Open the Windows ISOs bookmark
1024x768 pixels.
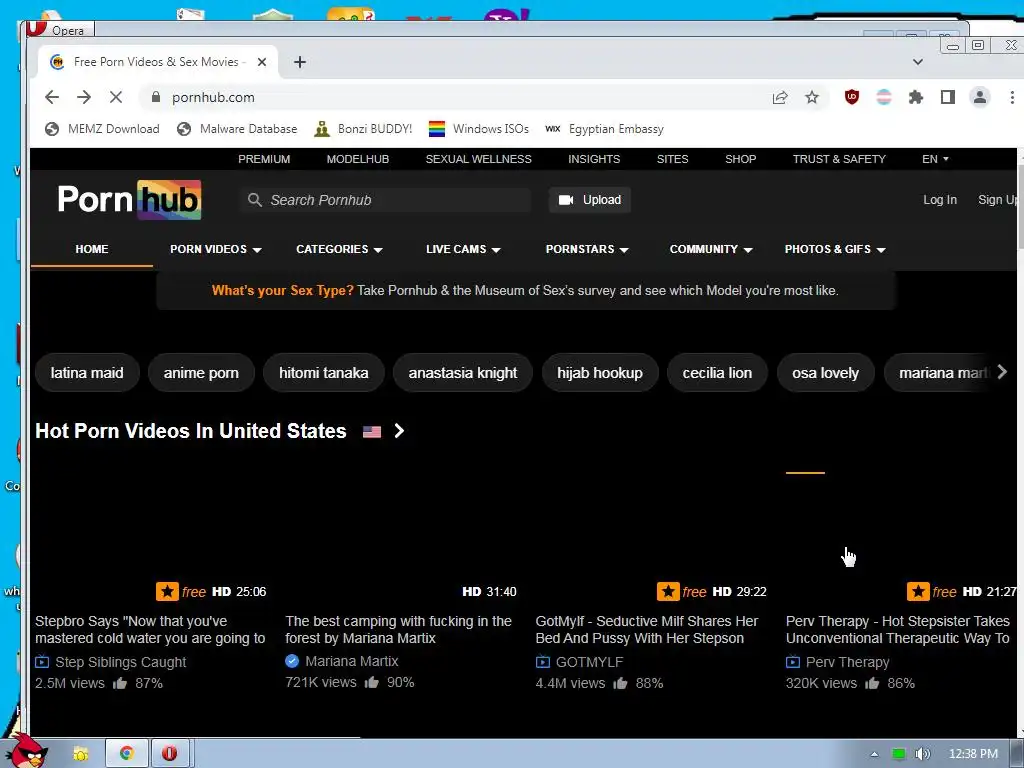[479, 129]
